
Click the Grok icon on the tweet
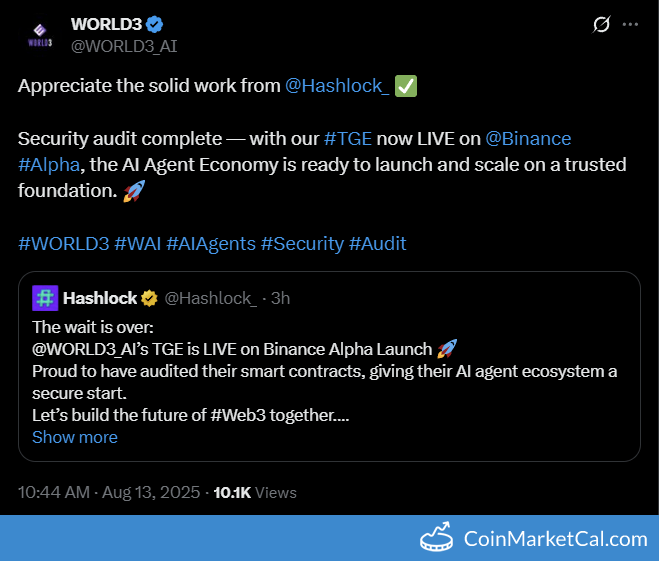[601, 24]
